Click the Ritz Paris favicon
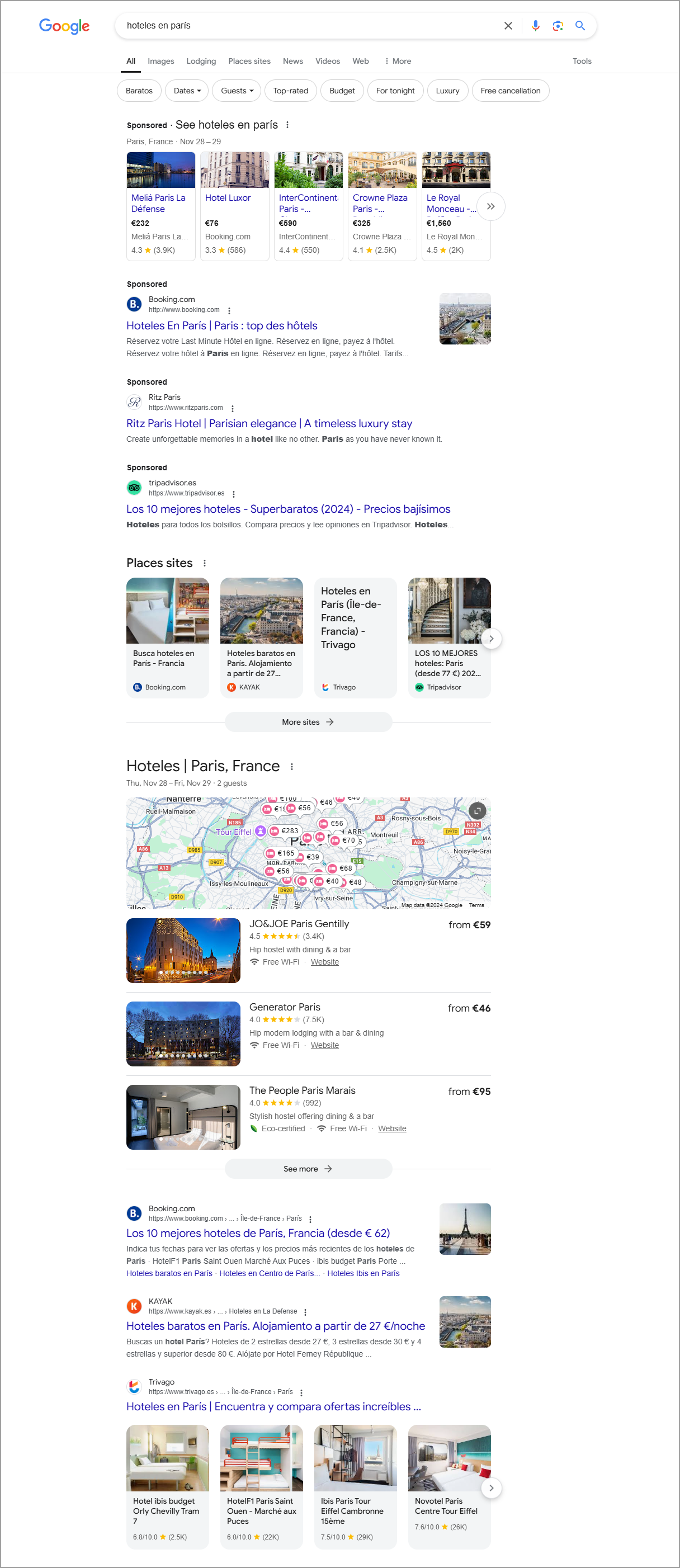This screenshot has width=680, height=1568. (134, 402)
